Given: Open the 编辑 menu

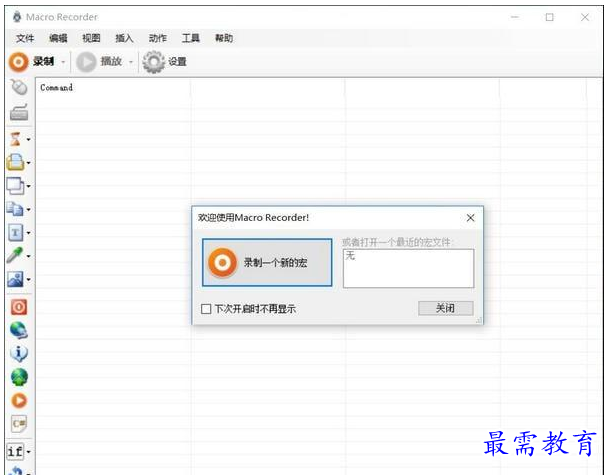Looking at the screenshot, I should [58, 38].
